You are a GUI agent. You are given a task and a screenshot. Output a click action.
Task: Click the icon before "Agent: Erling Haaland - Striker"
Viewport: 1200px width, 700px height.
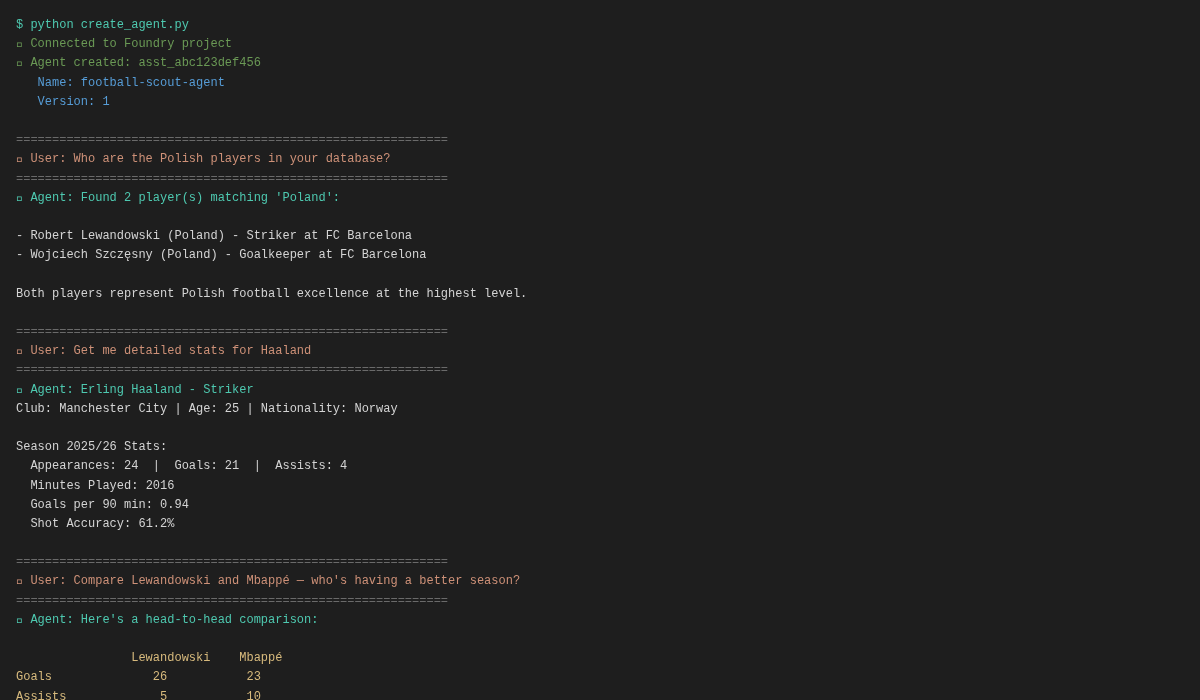(19, 391)
